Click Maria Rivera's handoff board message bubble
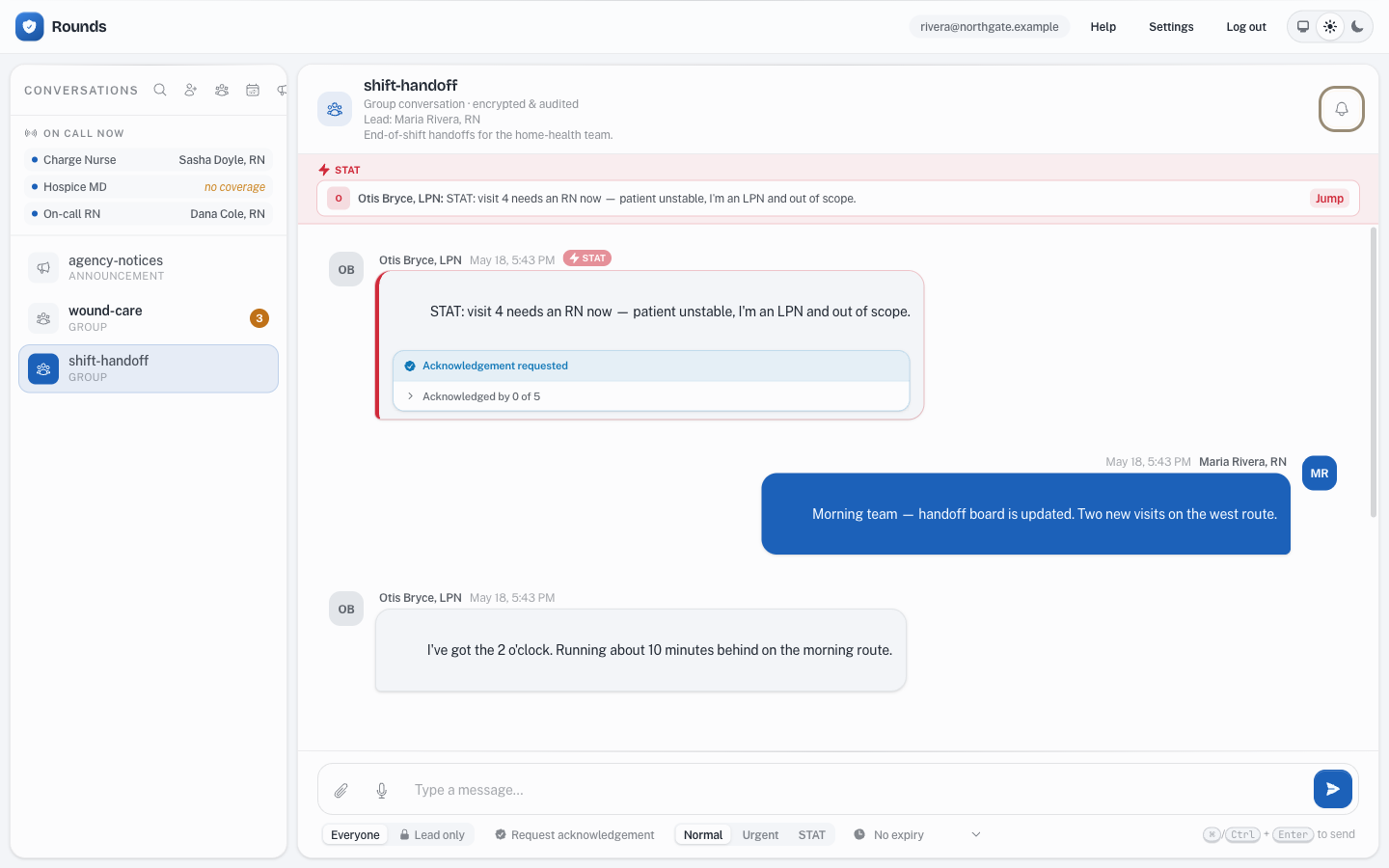 point(1026,514)
